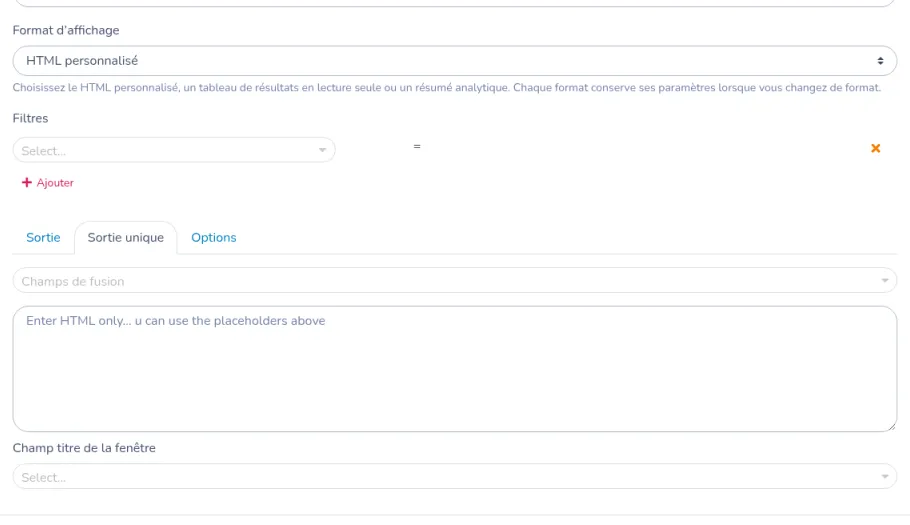Image resolution: width=910 pixels, height=525 pixels.
Task: Remove the filter with the orange X
Action: tap(875, 149)
